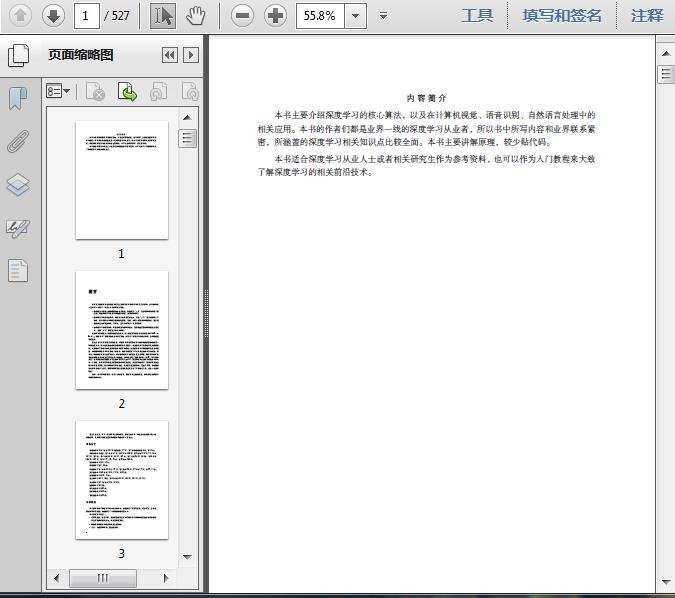The height and width of the screenshot is (598, 675).
Task: Open the 注释 pane
Action: (647, 16)
